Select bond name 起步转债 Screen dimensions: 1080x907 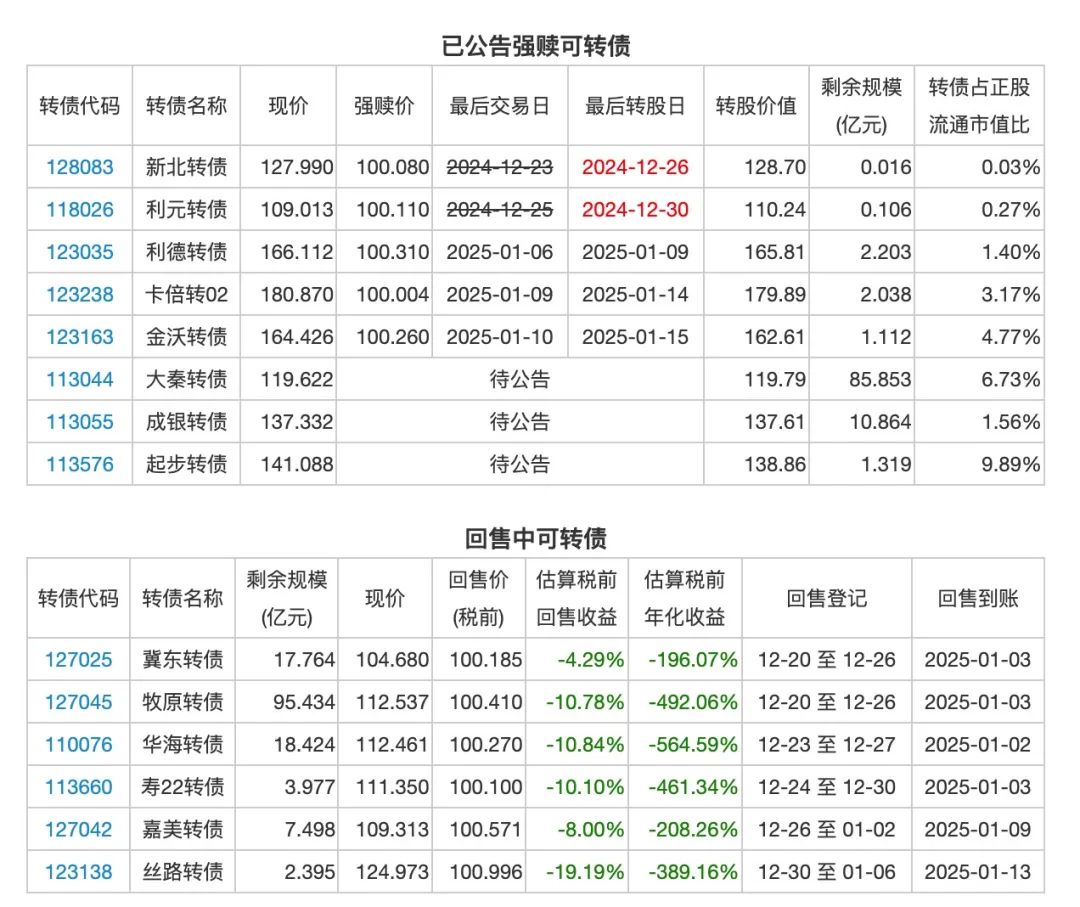pos(186,464)
